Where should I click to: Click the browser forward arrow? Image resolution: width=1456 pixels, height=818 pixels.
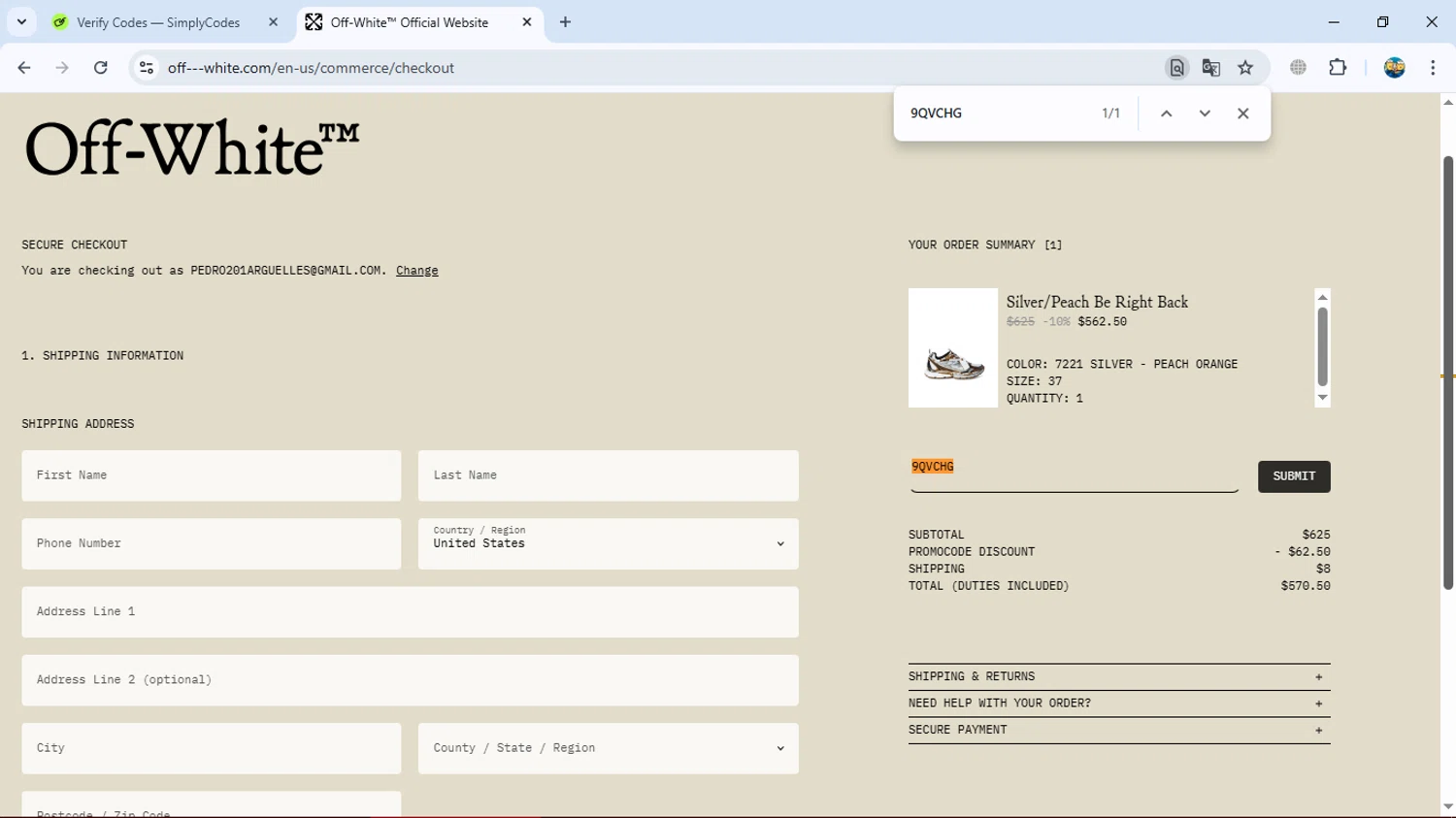tap(62, 68)
